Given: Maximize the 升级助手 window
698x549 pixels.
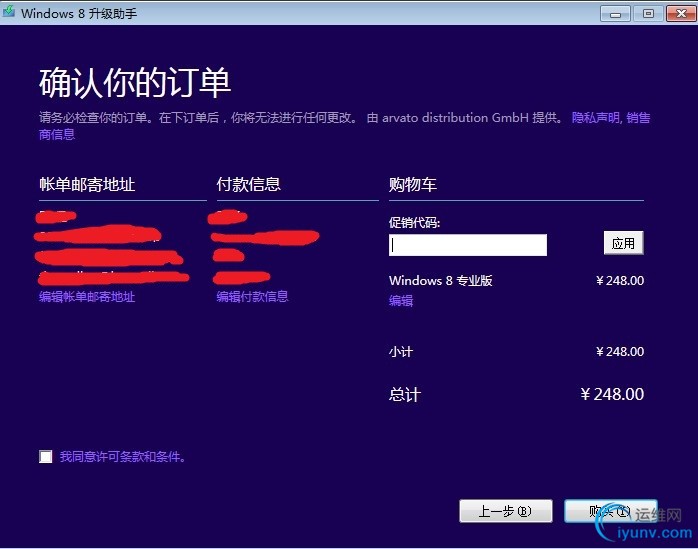Looking at the screenshot, I should [648, 14].
